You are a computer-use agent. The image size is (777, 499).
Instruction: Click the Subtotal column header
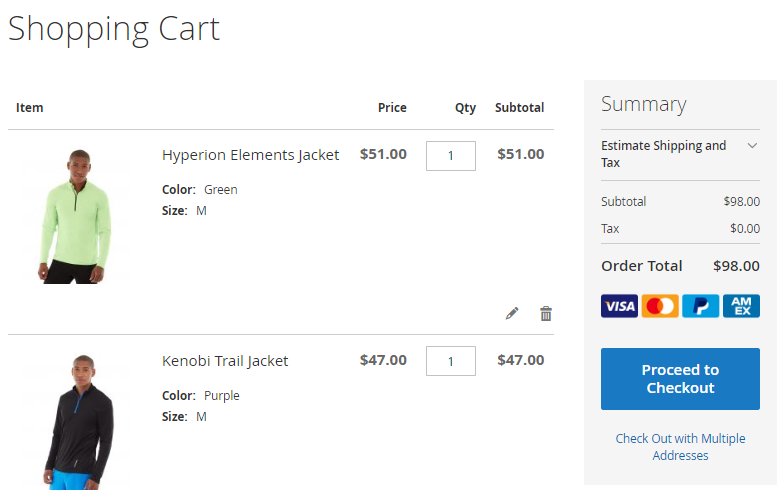coord(519,108)
